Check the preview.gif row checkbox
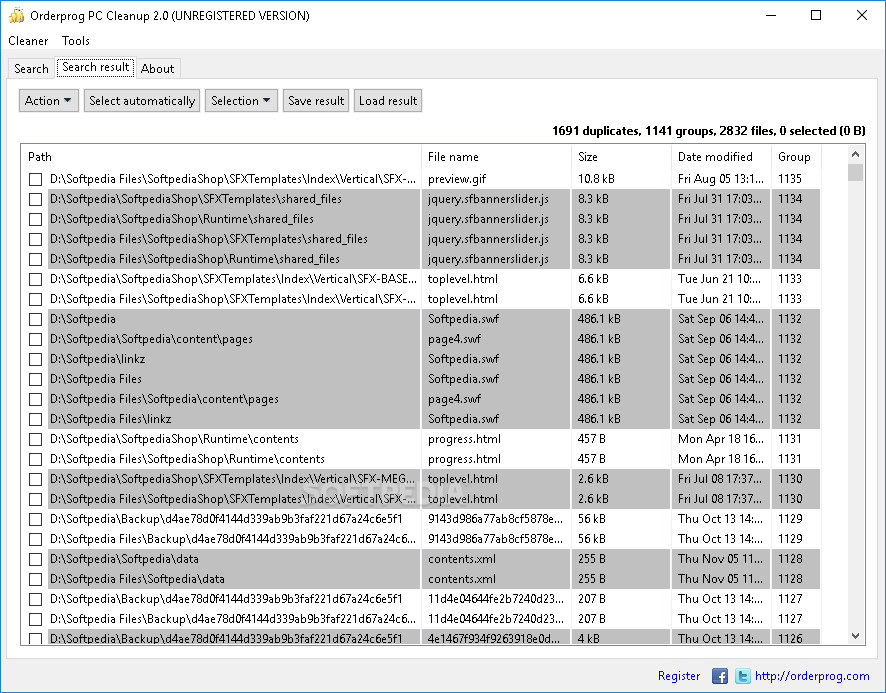This screenshot has width=886, height=693. pyautogui.click(x=36, y=179)
